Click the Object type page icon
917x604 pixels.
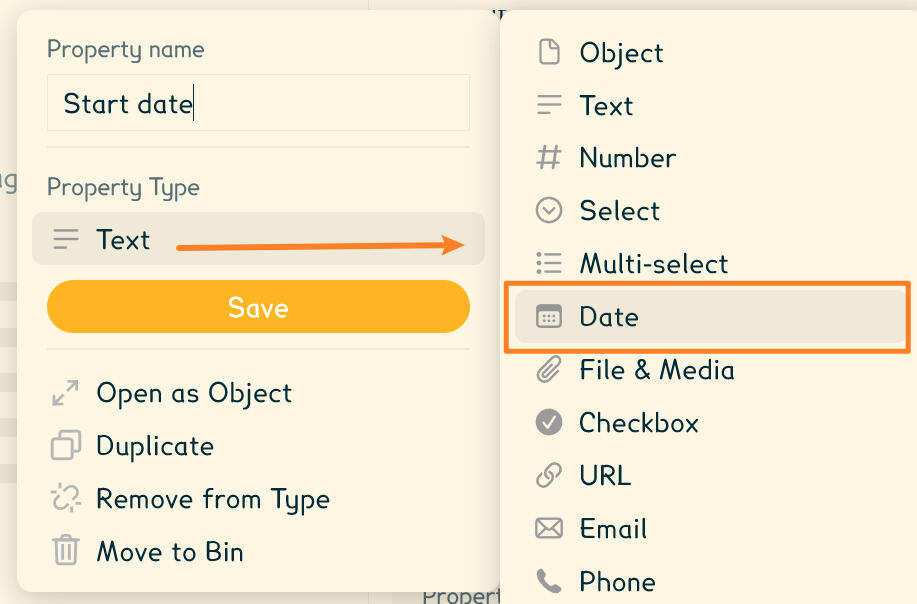coord(549,52)
